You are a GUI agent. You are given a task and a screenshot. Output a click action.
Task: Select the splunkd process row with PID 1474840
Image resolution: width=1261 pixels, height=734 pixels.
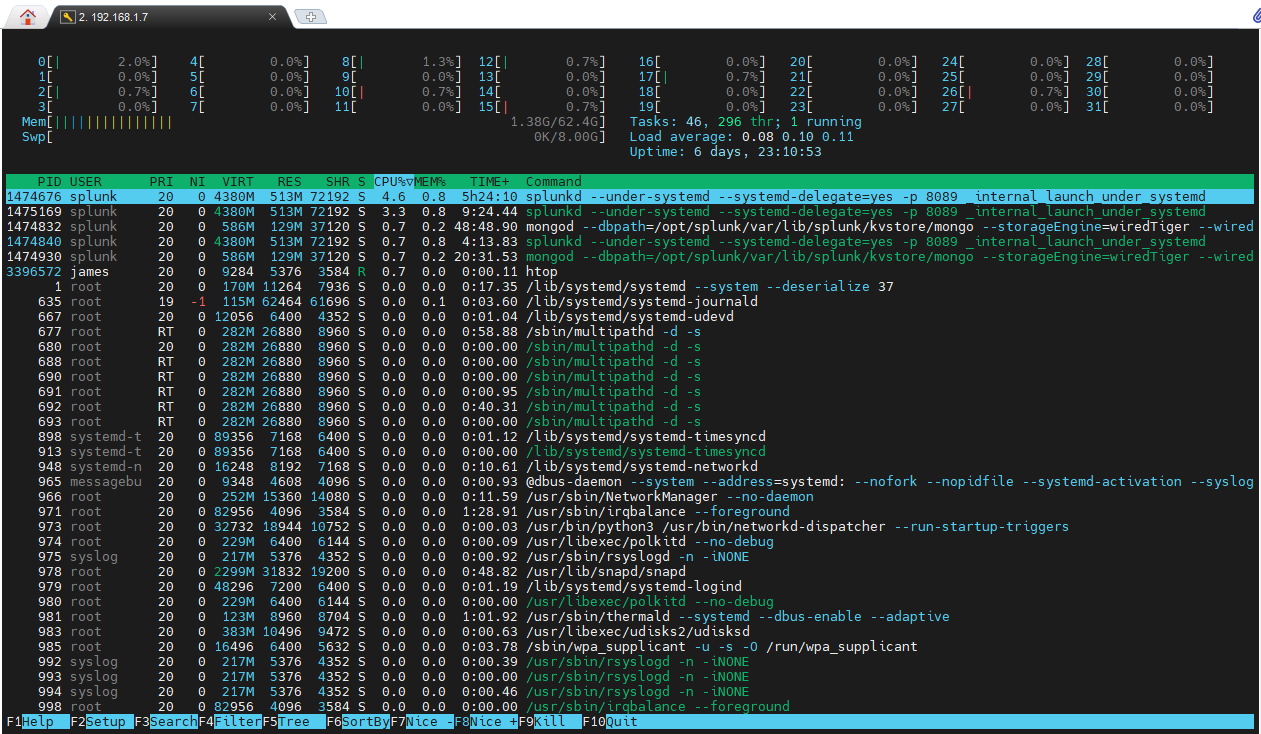pyautogui.click(x=630, y=242)
